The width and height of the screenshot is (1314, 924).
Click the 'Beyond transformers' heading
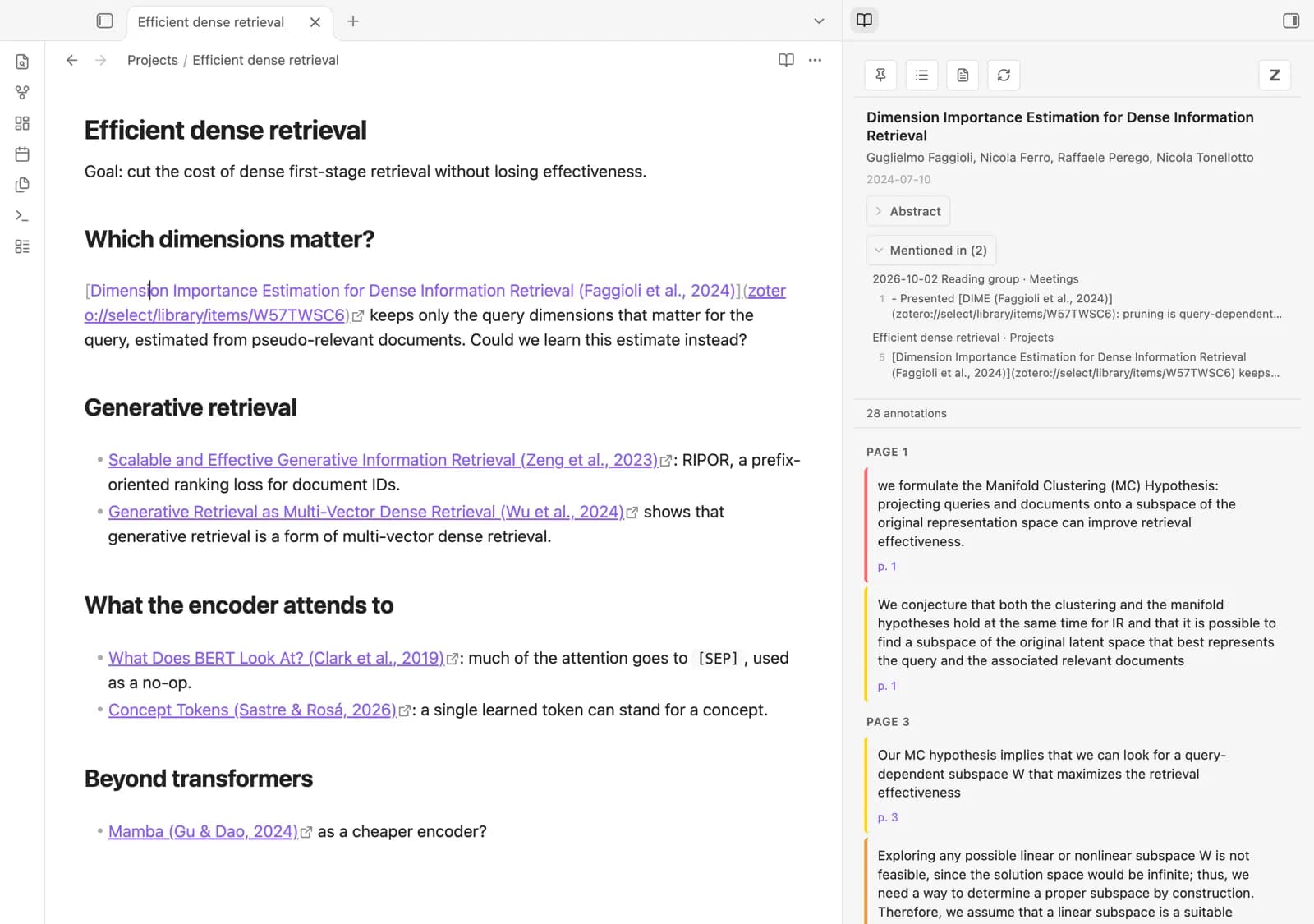click(199, 779)
